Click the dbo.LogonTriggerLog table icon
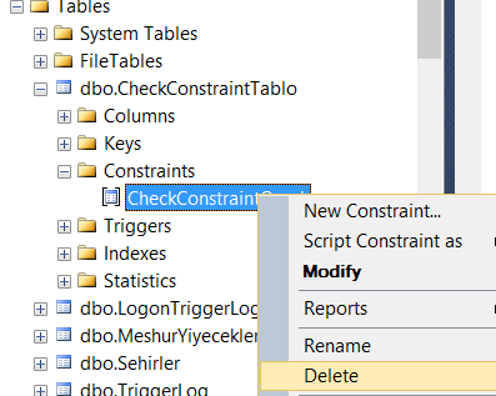The image size is (496, 396). click(63, 308)
